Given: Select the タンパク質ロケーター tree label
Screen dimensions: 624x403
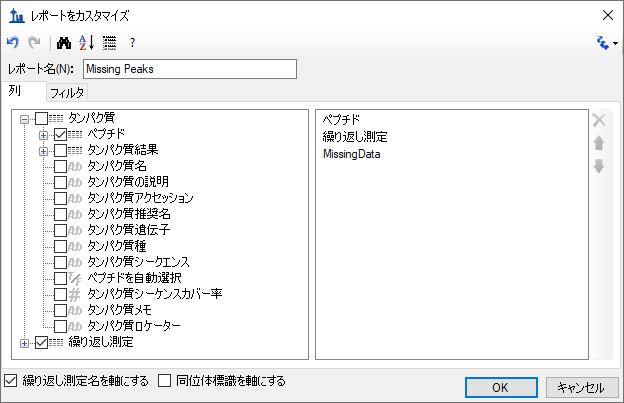Looking at the screenshot, I should 134,326.
